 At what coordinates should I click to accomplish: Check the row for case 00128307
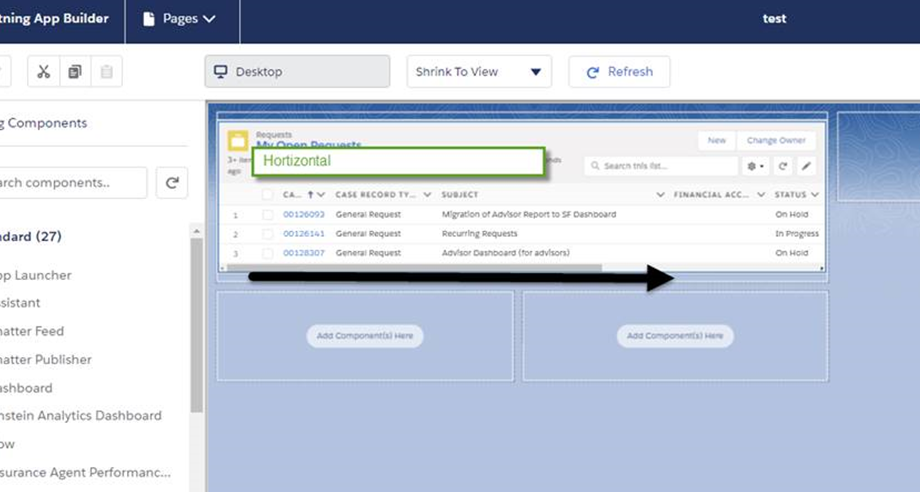(x=268, y=253)
